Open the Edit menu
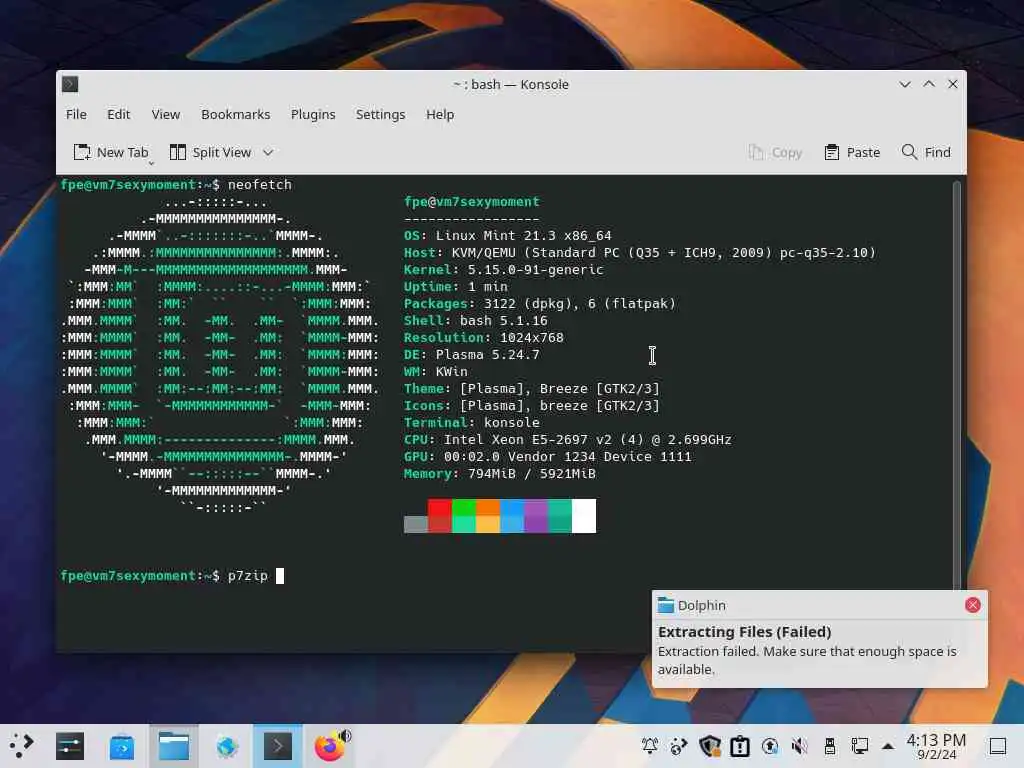1024x768 pixels. pos(118,114)
